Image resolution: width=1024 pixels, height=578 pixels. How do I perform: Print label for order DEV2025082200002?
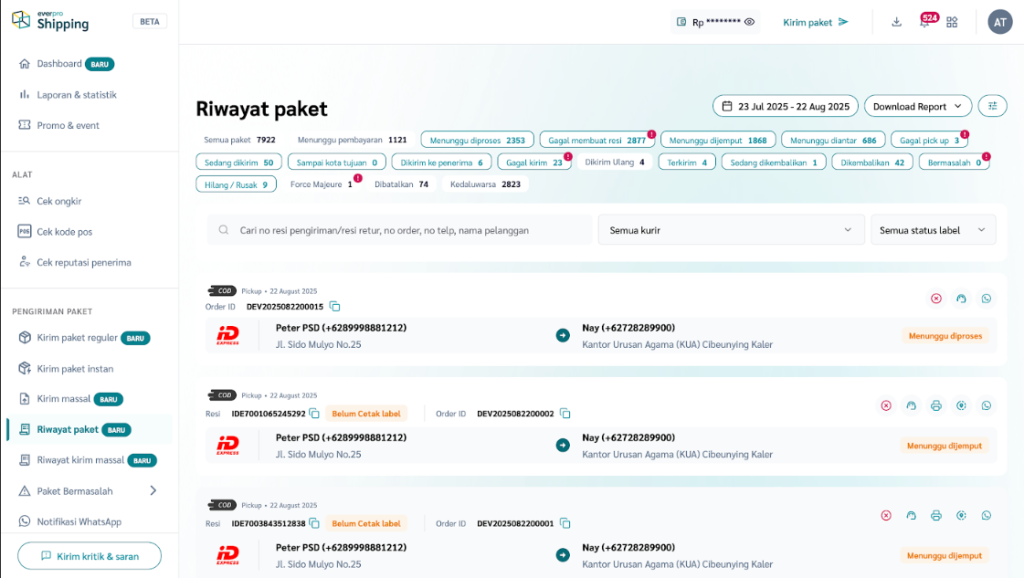click(x=936, y=405)
